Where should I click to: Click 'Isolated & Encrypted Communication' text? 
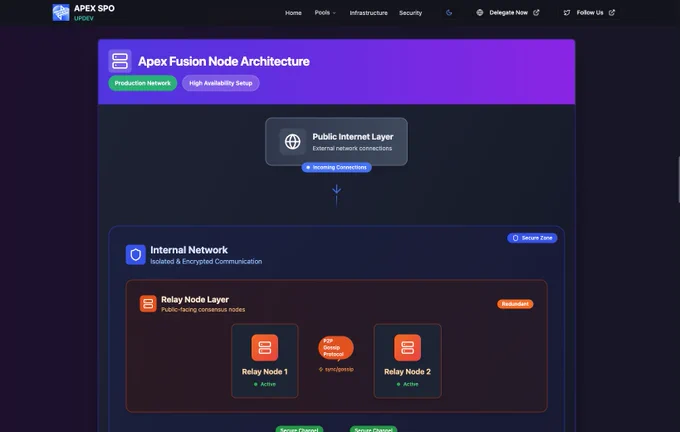206,262
